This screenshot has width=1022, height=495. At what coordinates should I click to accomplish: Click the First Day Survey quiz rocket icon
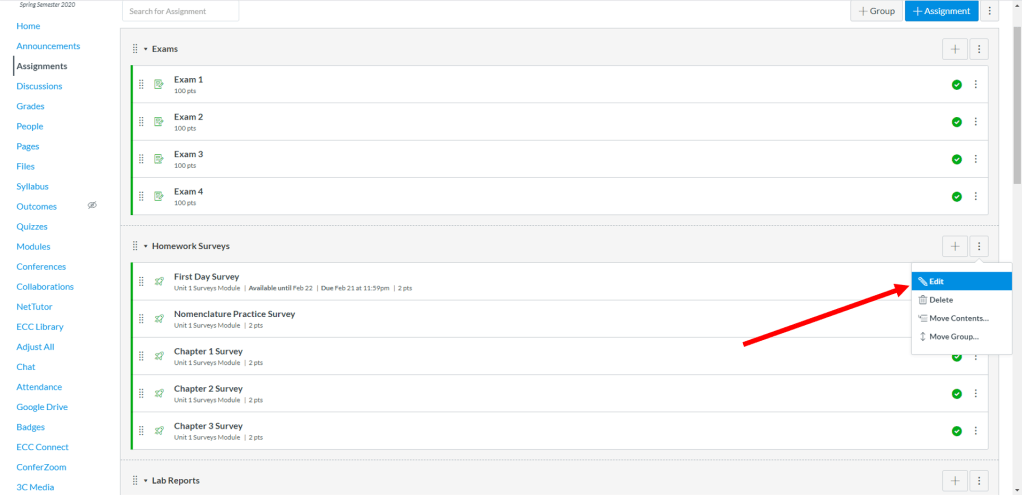(158, 281)
